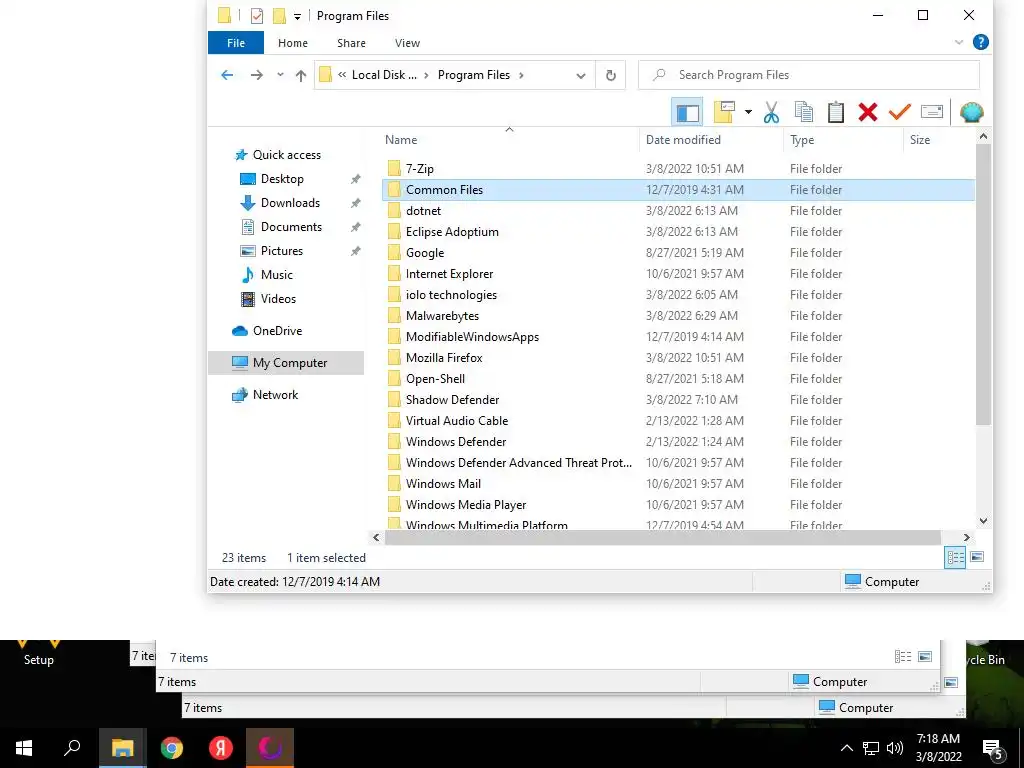This screenshot has height=768, width=1024.
Task: Open the View ribbon tab
Action: pos(408,43)
